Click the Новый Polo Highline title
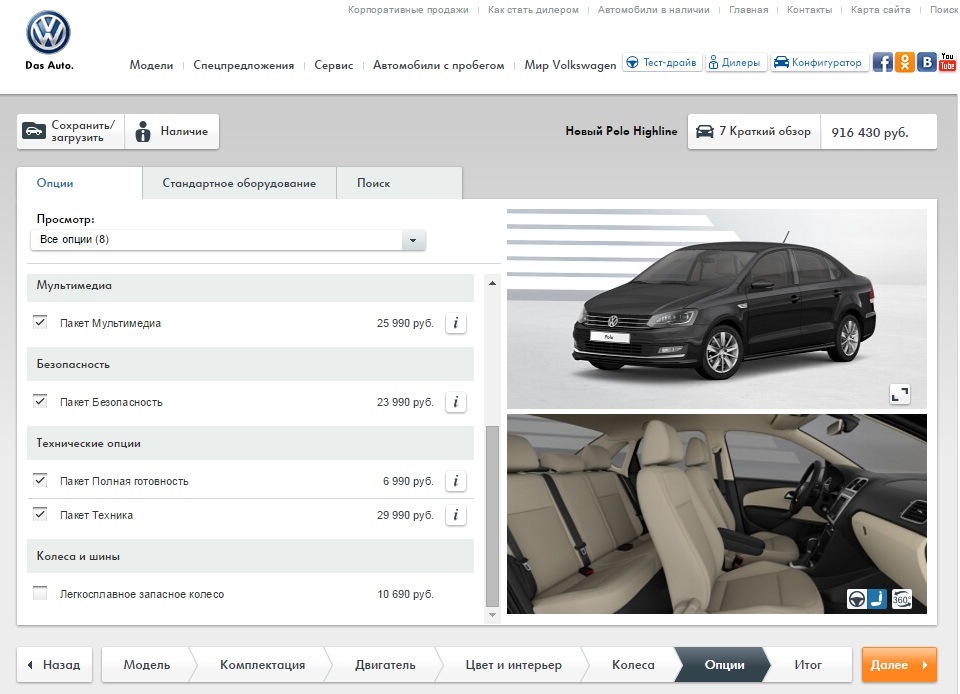 pos(621,131)
